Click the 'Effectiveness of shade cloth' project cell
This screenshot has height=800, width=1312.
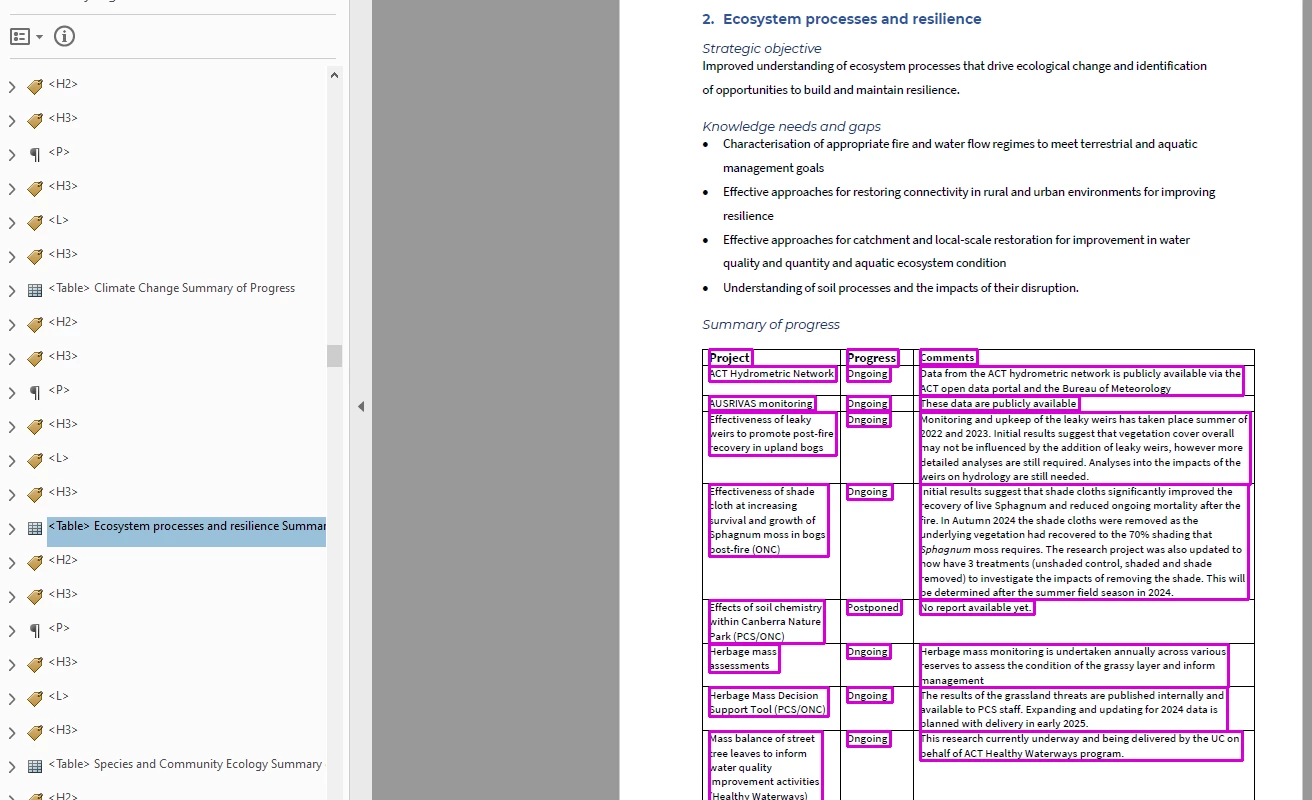(x=769, y=521)
